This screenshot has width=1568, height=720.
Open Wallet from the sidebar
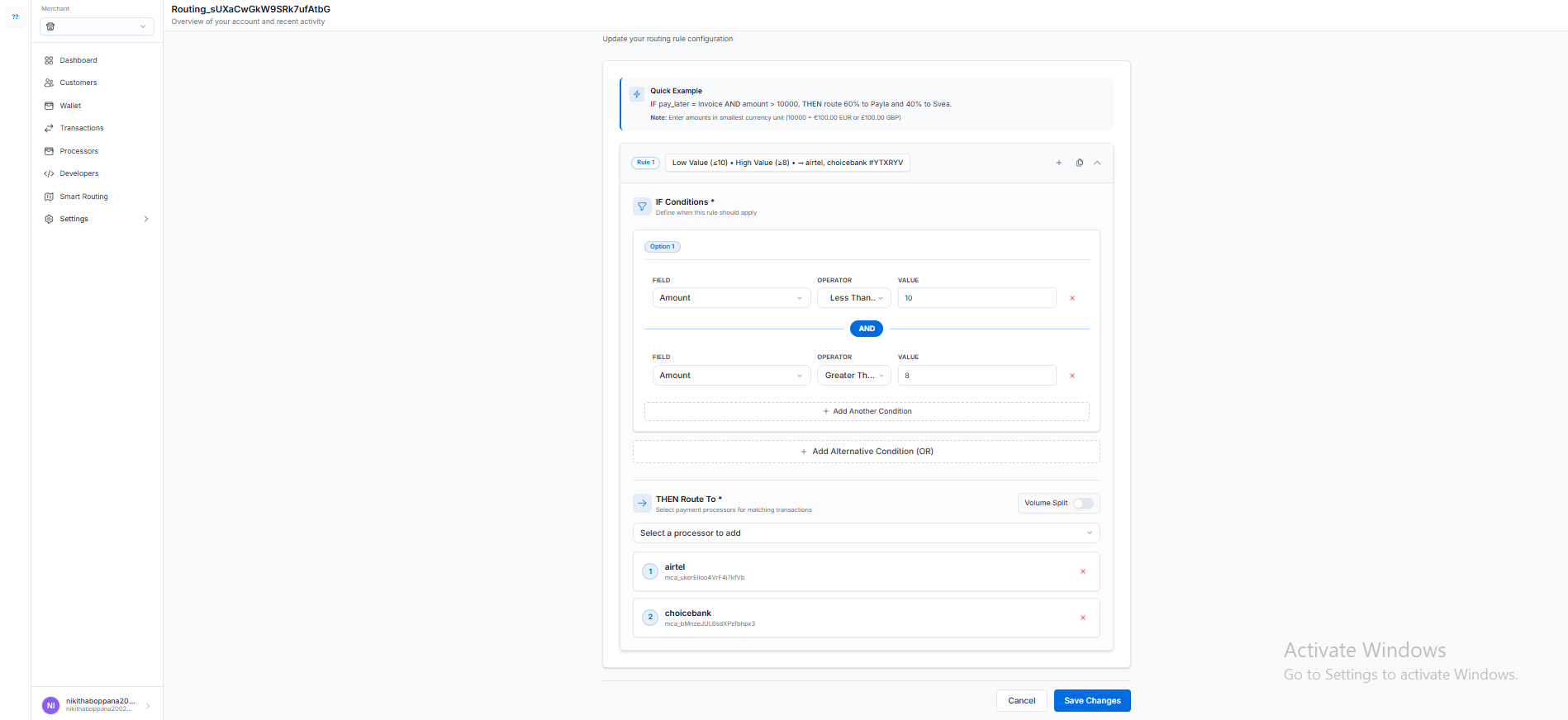[x=70, y=106]
